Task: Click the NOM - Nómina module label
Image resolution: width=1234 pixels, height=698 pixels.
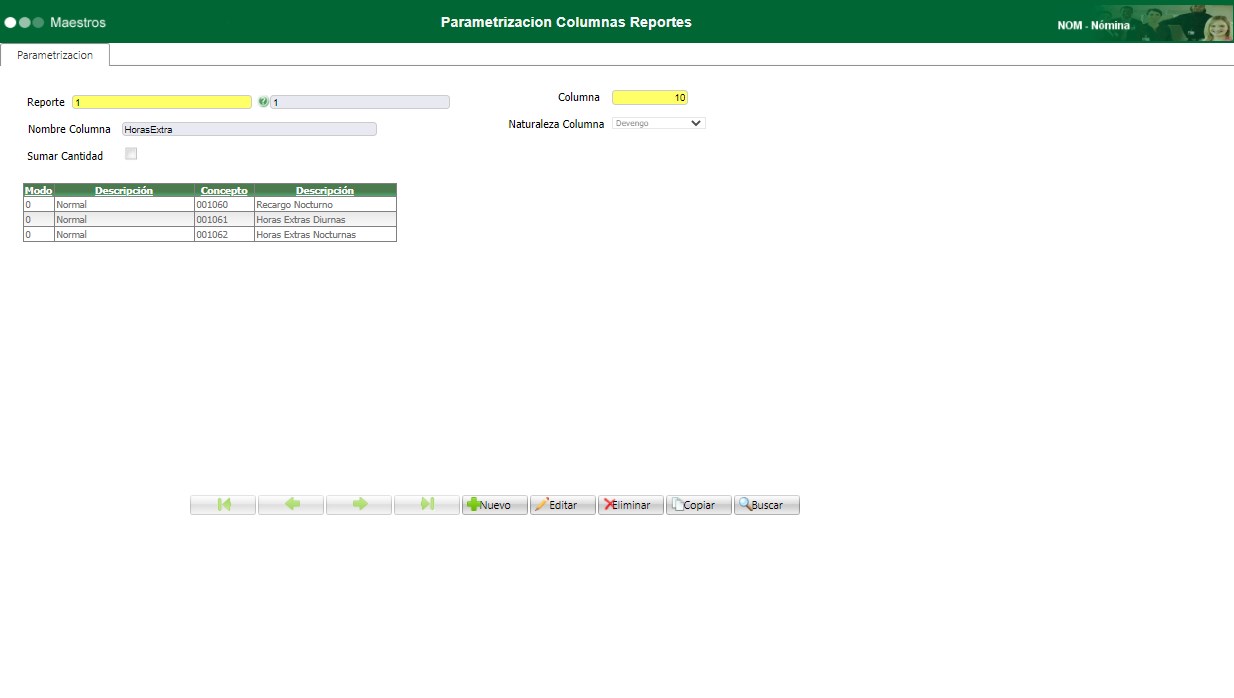Action: tap(1094, 25)
